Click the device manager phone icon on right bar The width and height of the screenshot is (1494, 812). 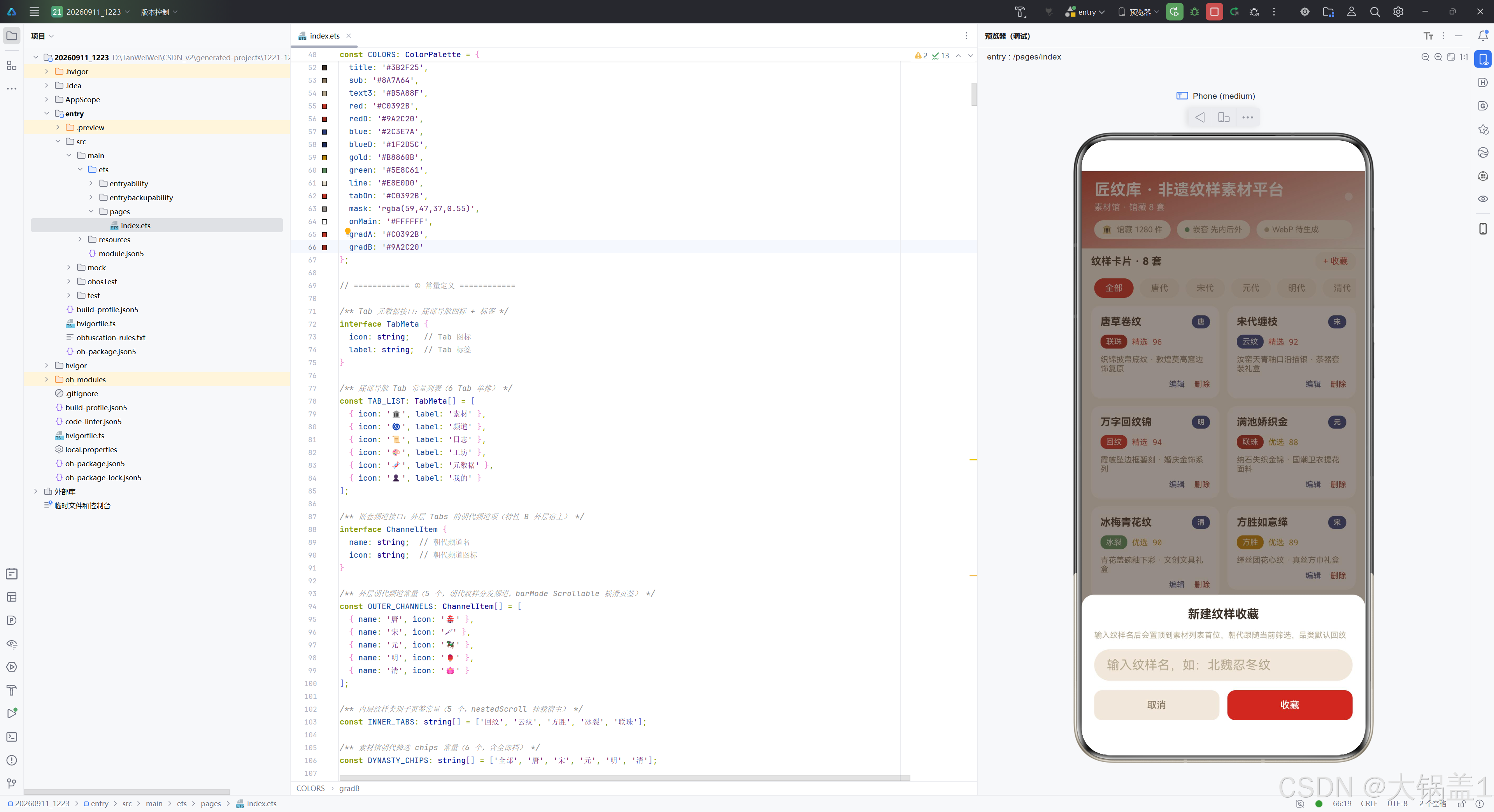tap(1482, 228)
